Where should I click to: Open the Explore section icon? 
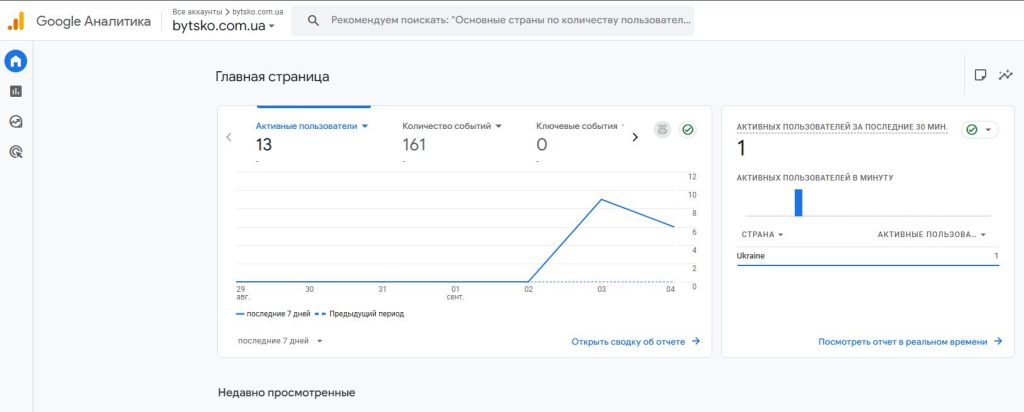point(16,122)
